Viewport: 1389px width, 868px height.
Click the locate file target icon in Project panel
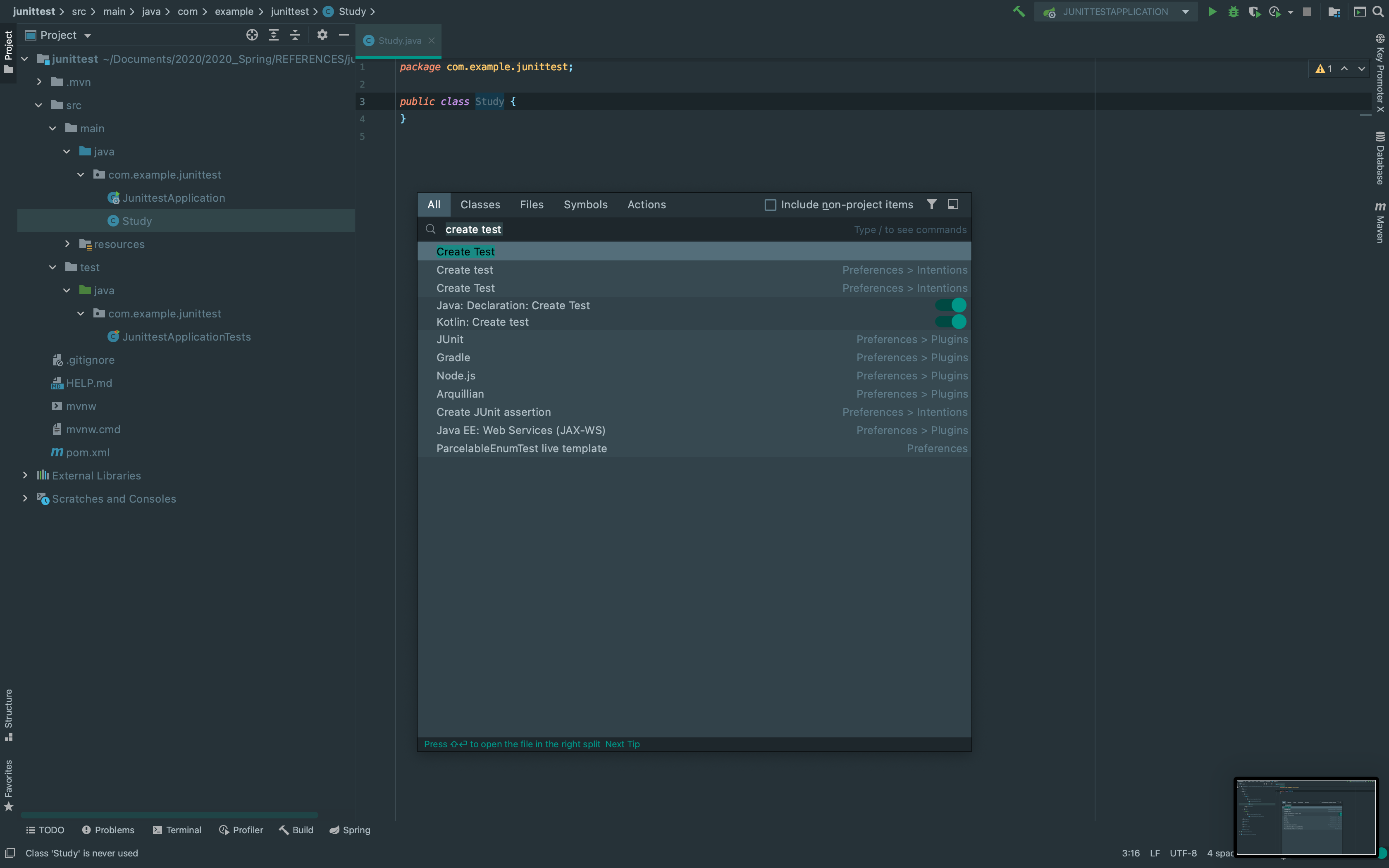pos(251,35)
